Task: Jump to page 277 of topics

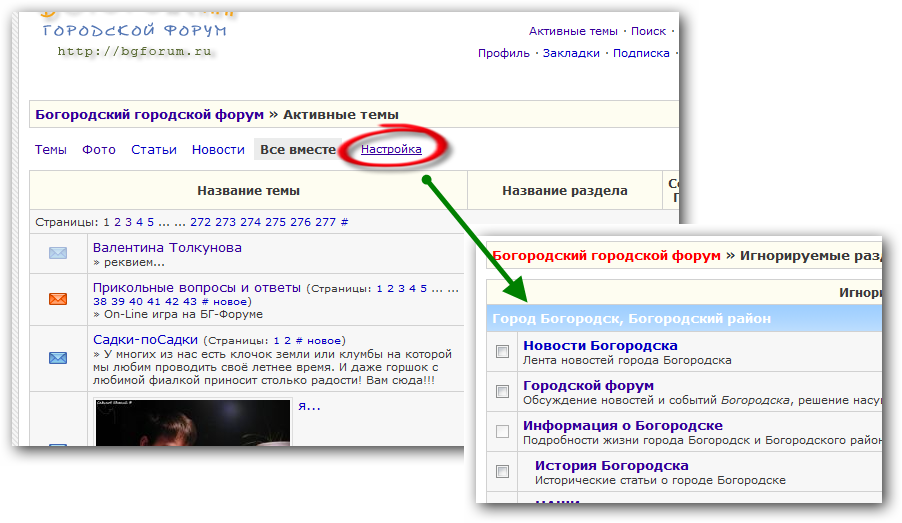Action: click(325, 222)
